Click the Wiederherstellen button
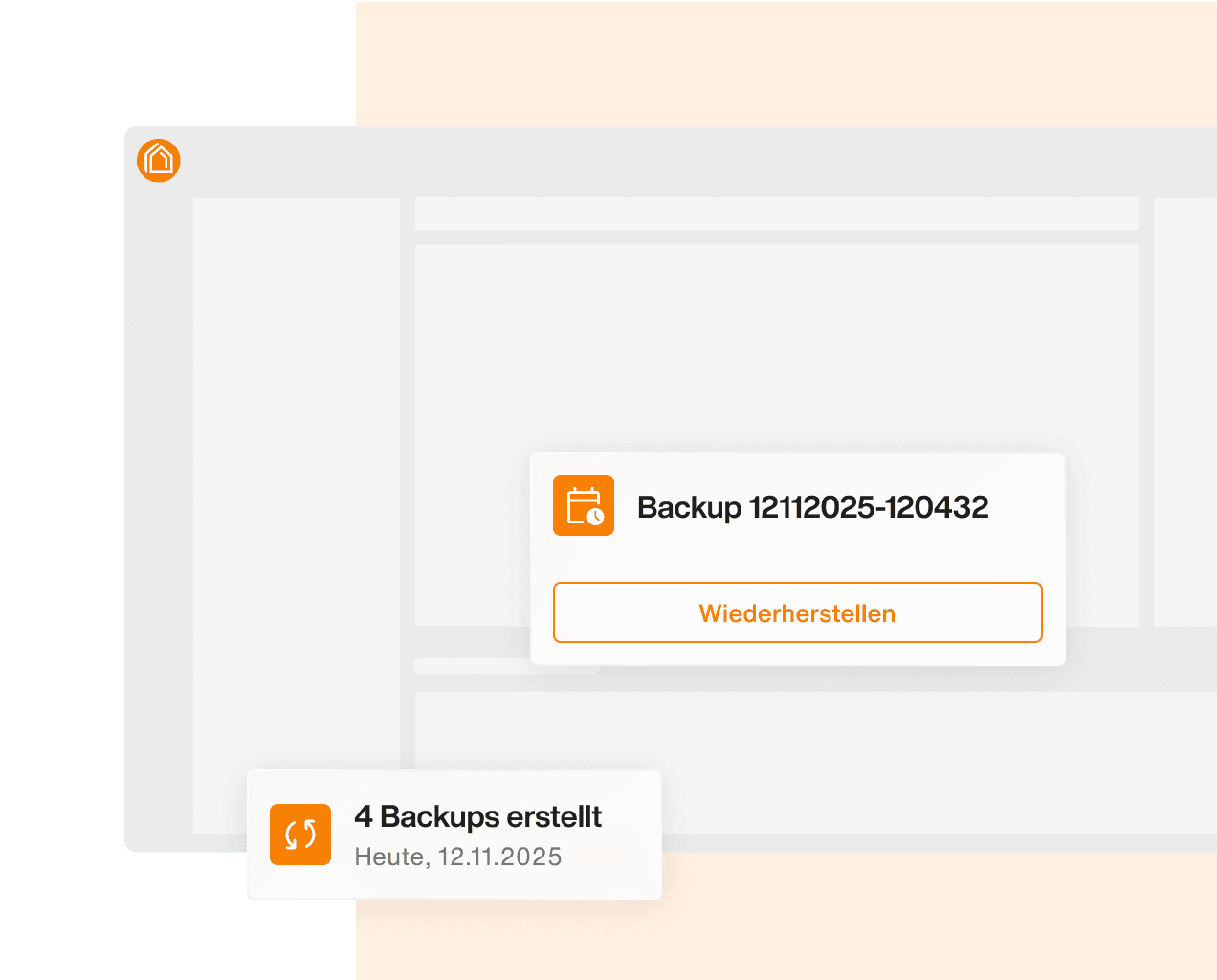The image size is (1217, 980). point(797,612)
